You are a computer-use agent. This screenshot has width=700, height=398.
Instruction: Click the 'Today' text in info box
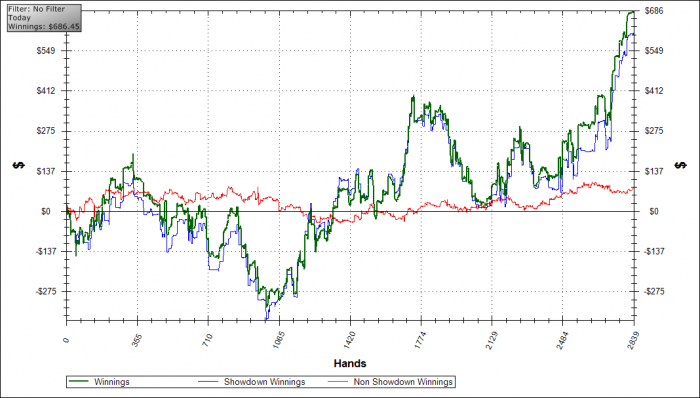pyautogui.click(x=19, y=18)
